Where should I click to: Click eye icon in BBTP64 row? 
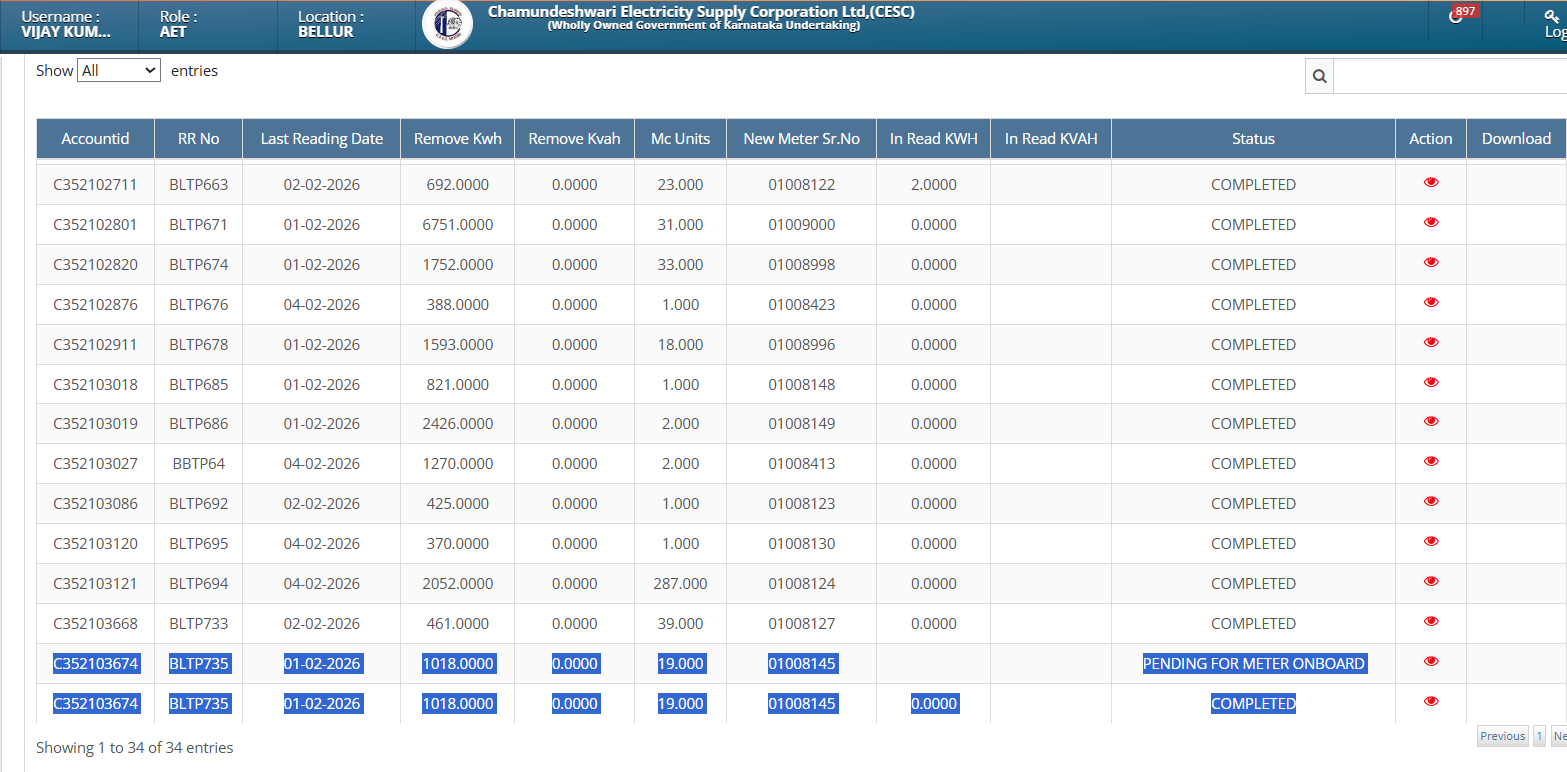[1430, 462]
